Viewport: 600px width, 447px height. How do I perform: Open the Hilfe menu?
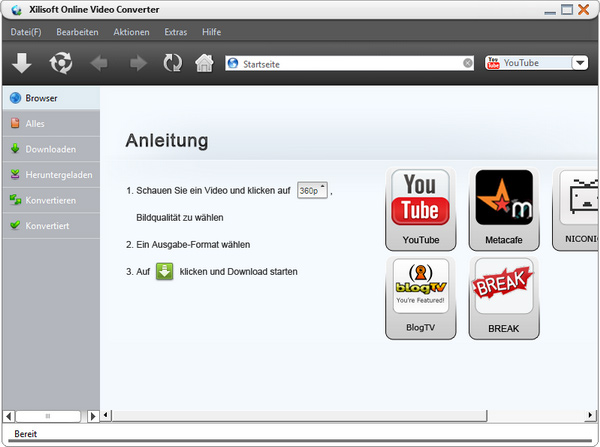(x=212, y=32)
